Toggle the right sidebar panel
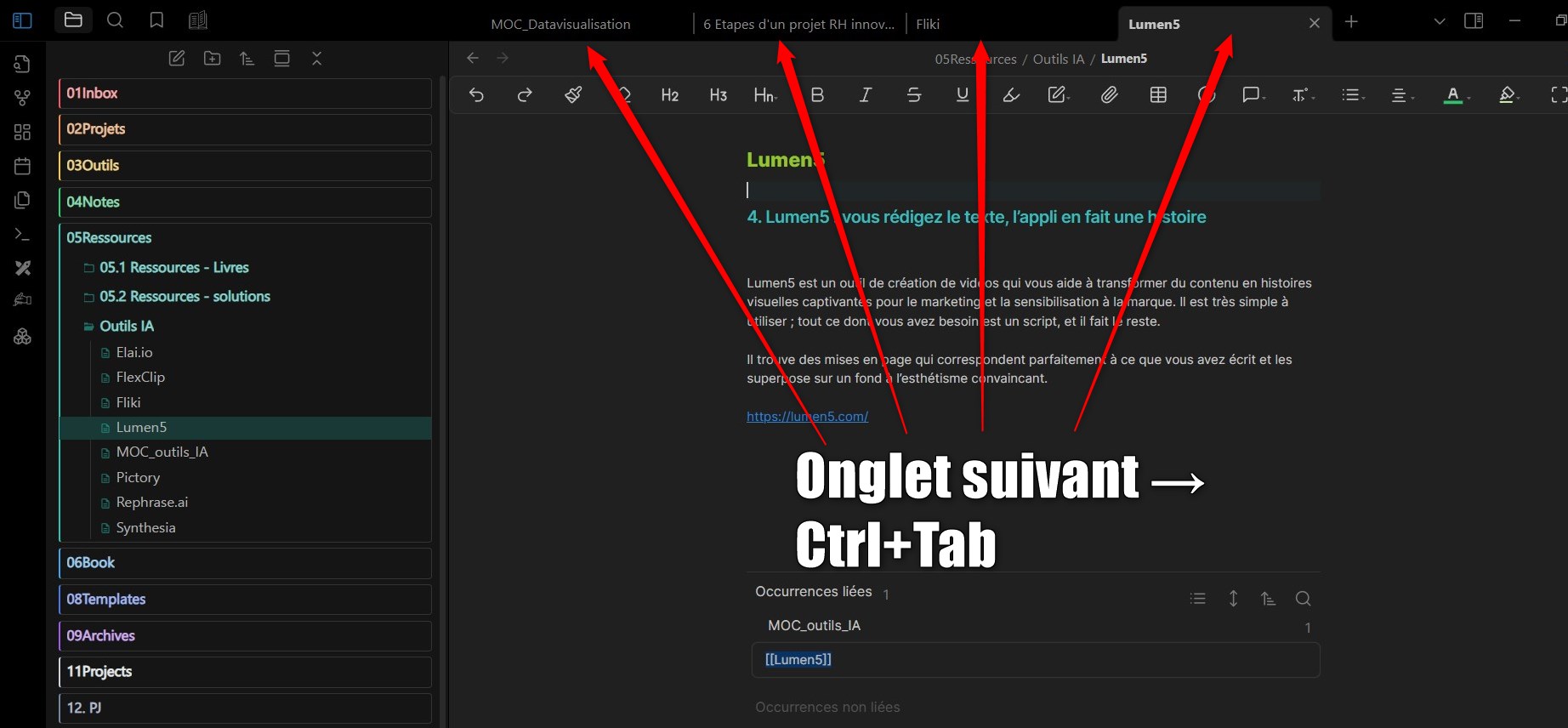This screenshot has height=728, width=1568. [1474, 20]
